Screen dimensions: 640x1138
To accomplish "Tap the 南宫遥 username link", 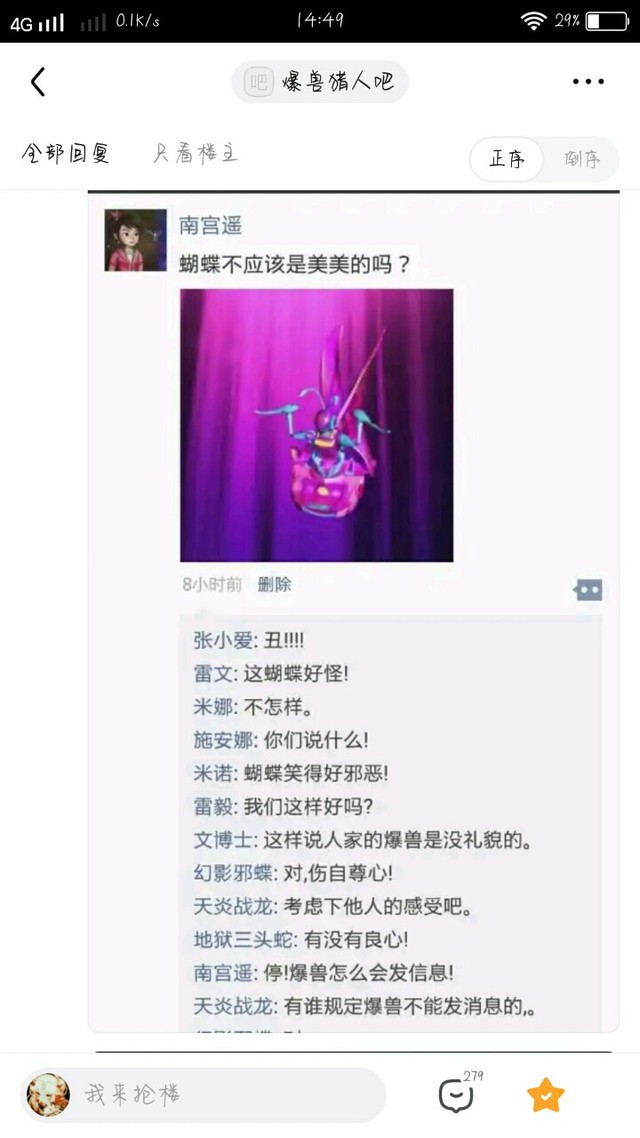I will coord(210,226).
